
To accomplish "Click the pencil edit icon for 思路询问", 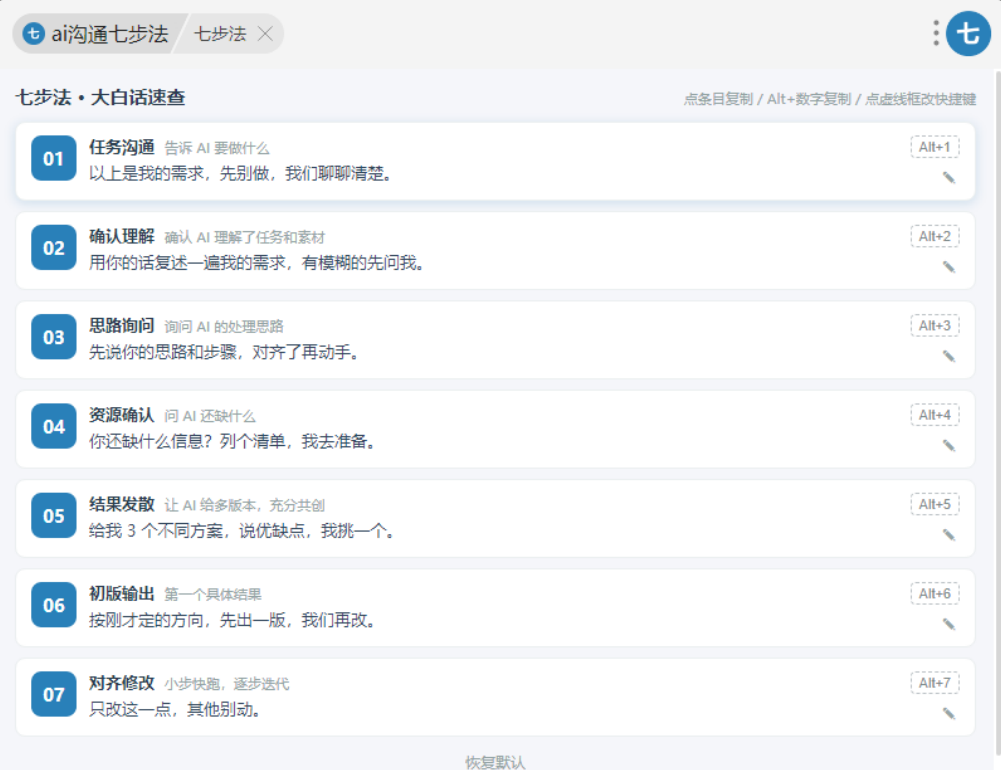I will point(949,356).
